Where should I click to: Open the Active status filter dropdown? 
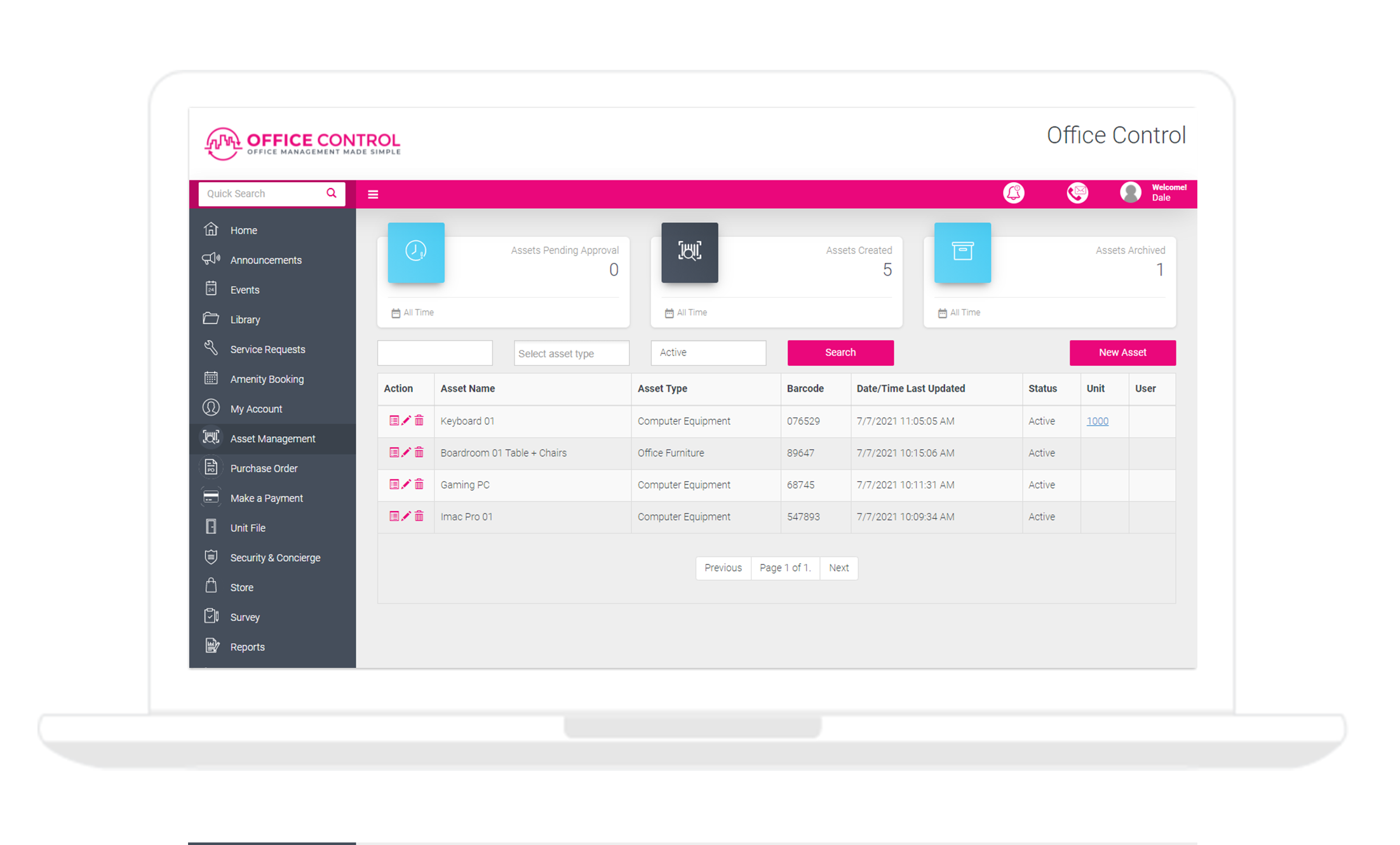coord(708,352)
